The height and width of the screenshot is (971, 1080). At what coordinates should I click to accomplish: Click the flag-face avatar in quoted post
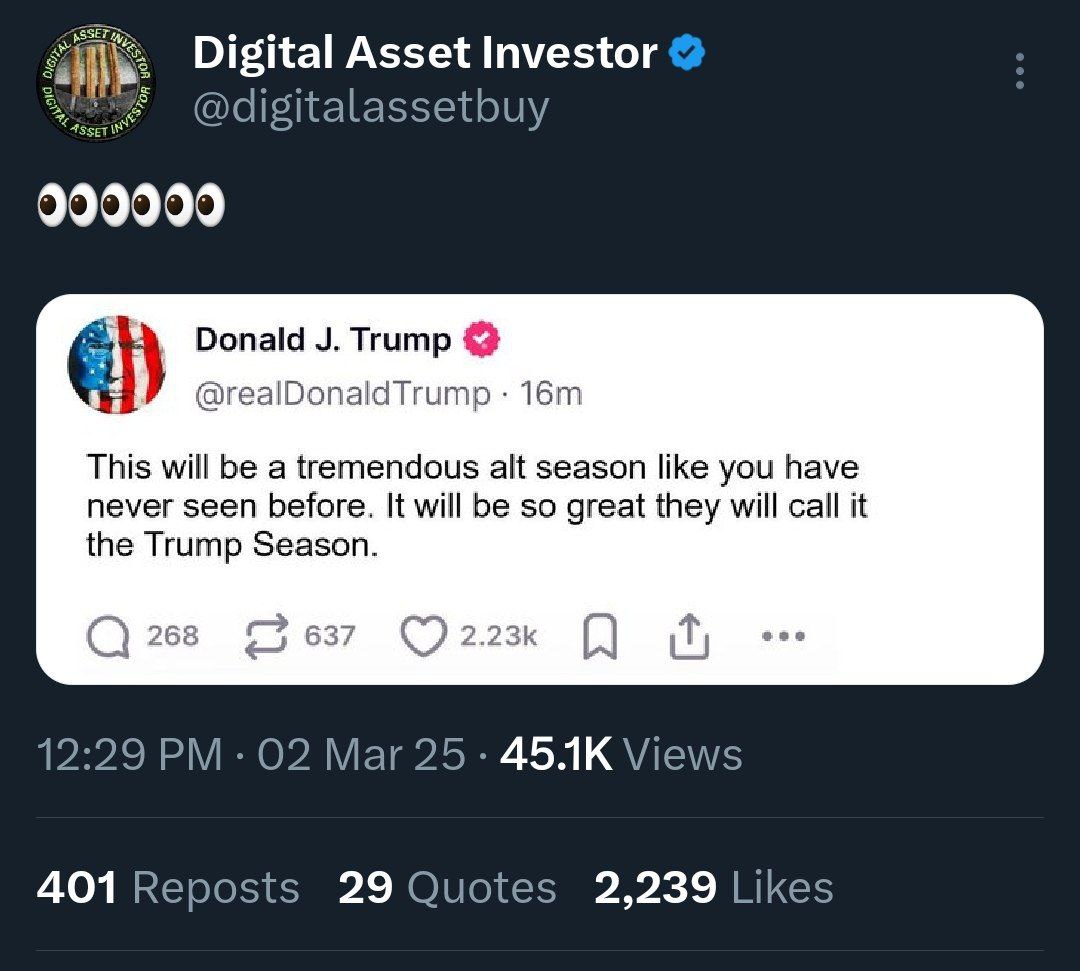[x=116, y=364]
